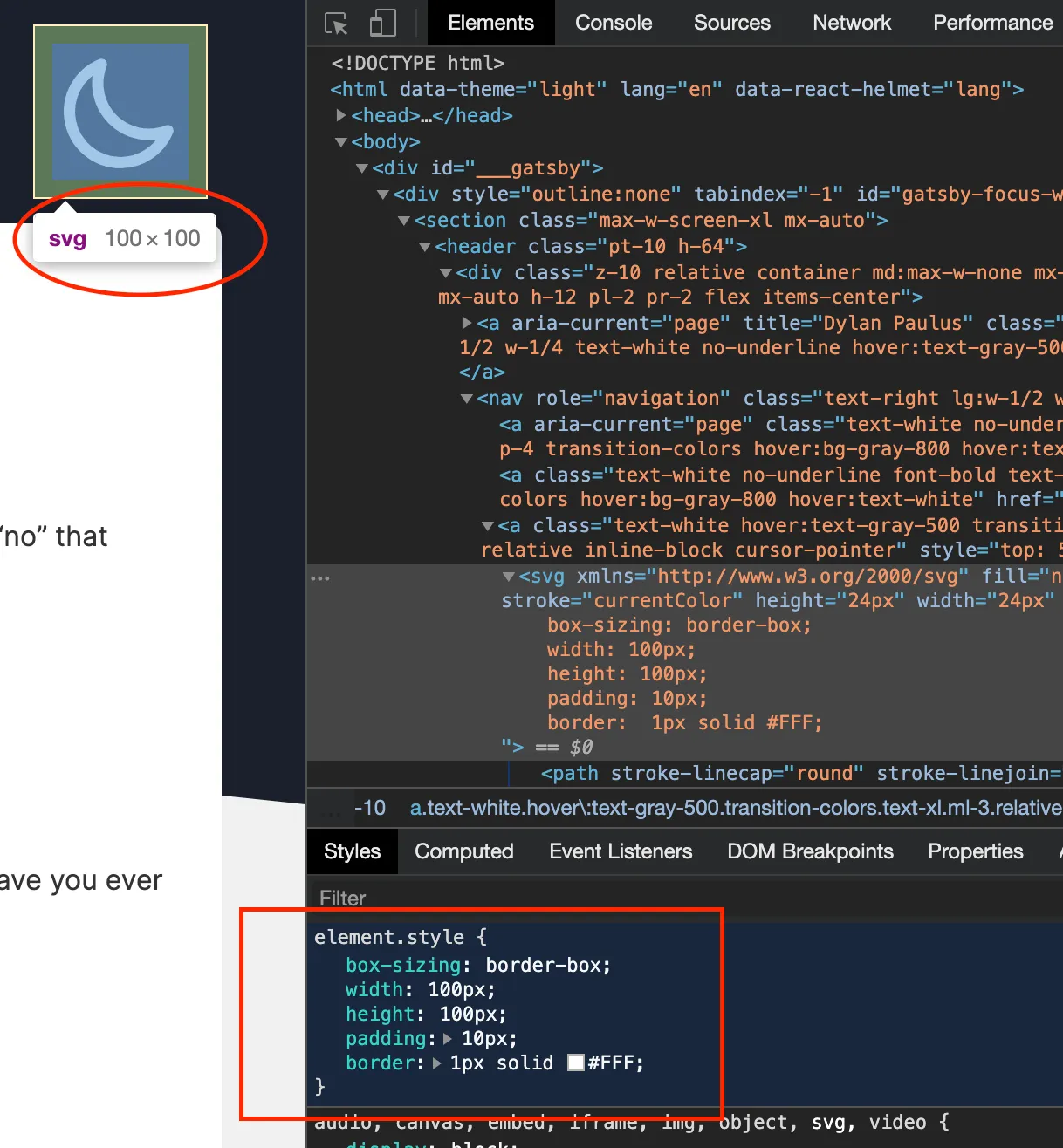
Task: Open the Event Listeners tab
Action: pos(620,851)
